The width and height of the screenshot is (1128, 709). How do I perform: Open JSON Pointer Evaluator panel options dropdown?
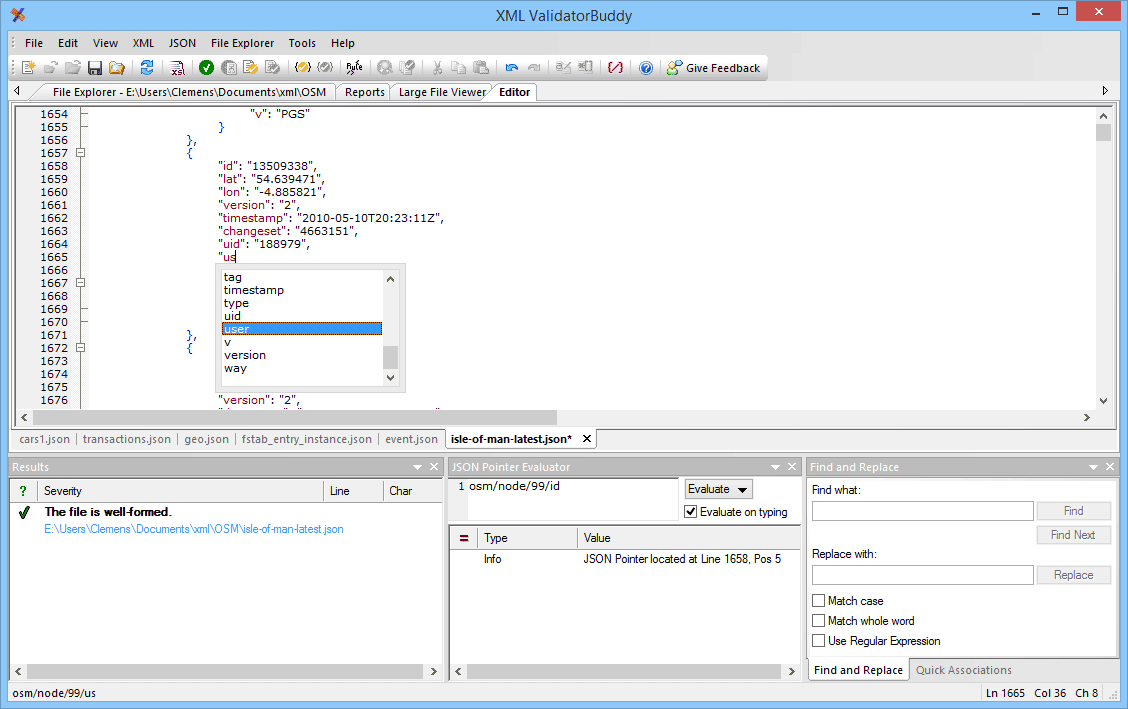point(776,467)
